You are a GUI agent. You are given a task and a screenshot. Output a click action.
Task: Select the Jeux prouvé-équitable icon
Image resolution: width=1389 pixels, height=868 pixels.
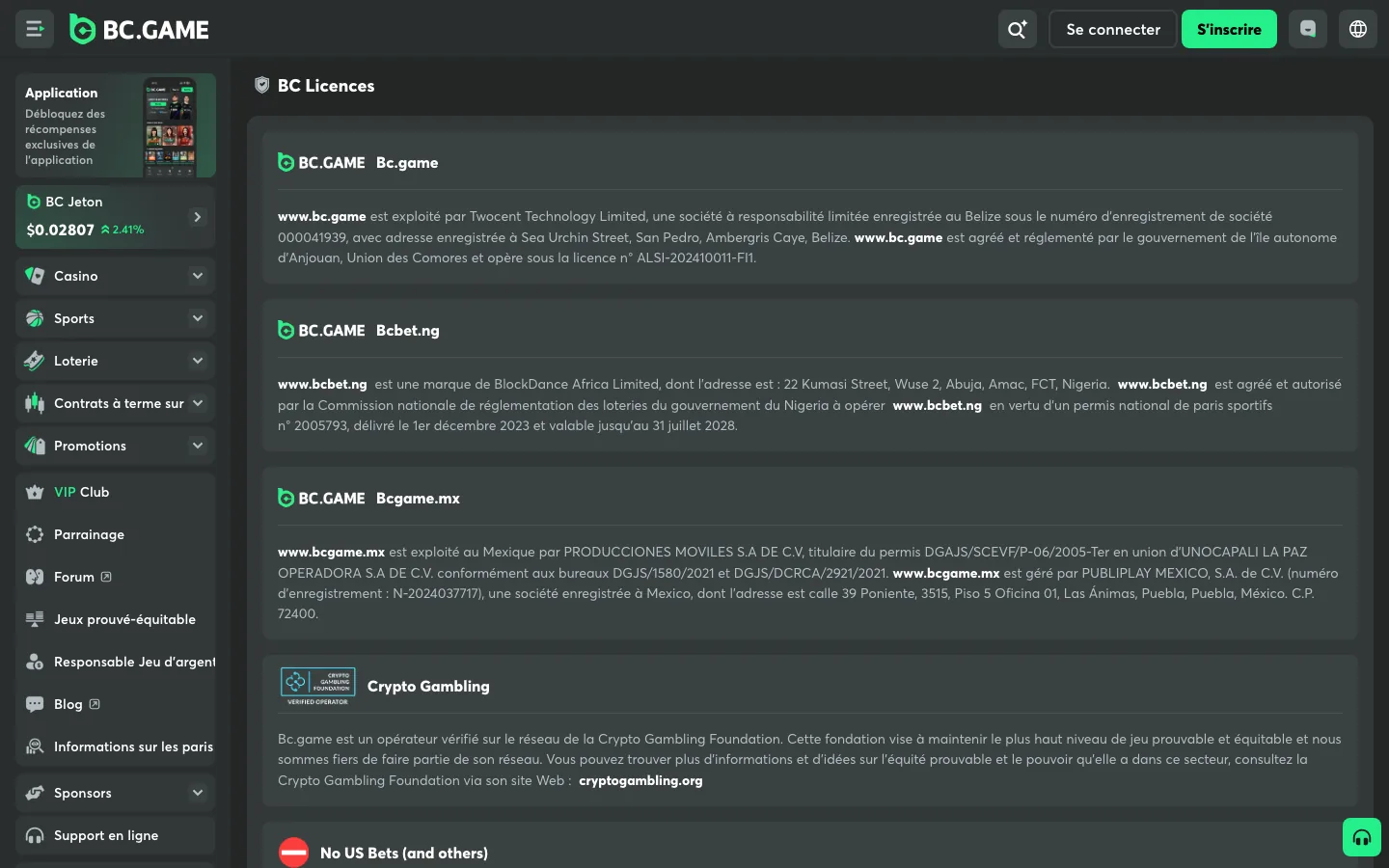pos(35,619)
